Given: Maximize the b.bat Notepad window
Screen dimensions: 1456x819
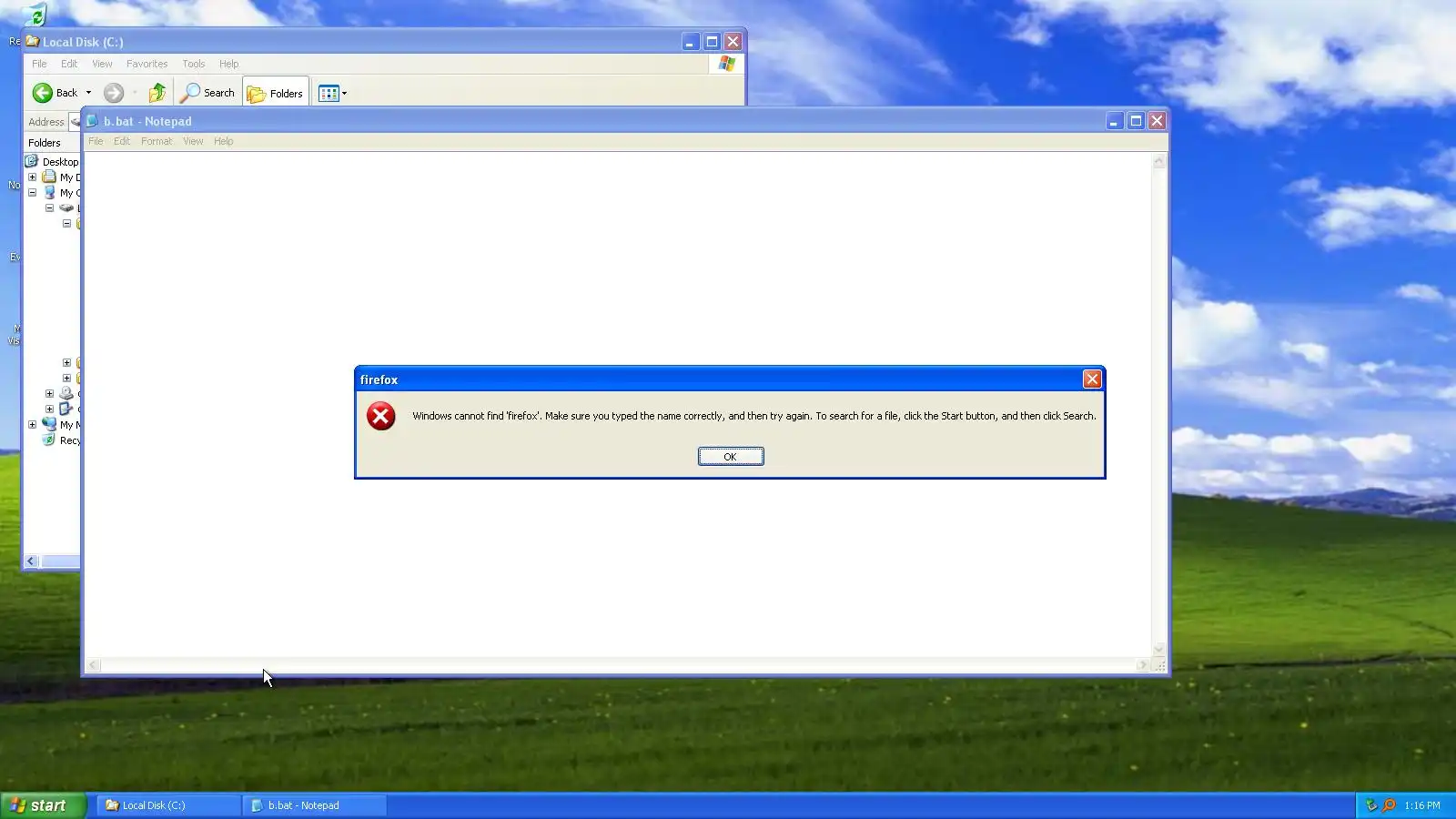Looking at the screenshot, I should [1136, 121].
